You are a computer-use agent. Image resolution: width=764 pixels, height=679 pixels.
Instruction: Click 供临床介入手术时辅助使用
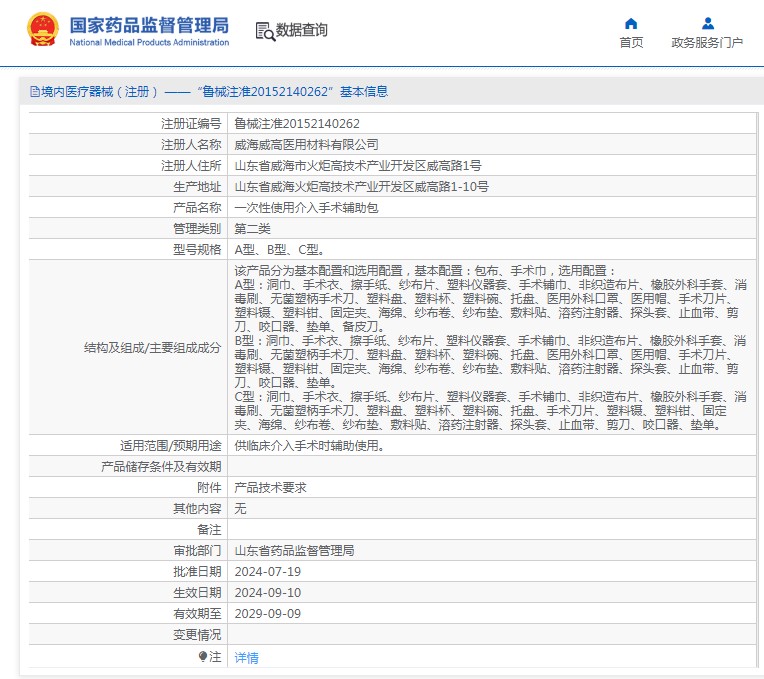(x=309, y=446)
